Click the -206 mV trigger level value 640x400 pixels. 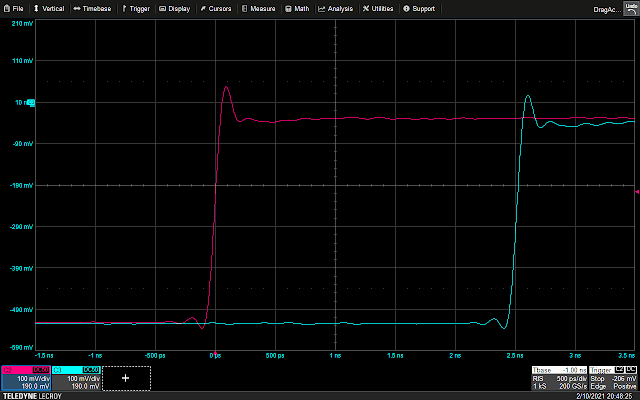(x=624, y=379)
